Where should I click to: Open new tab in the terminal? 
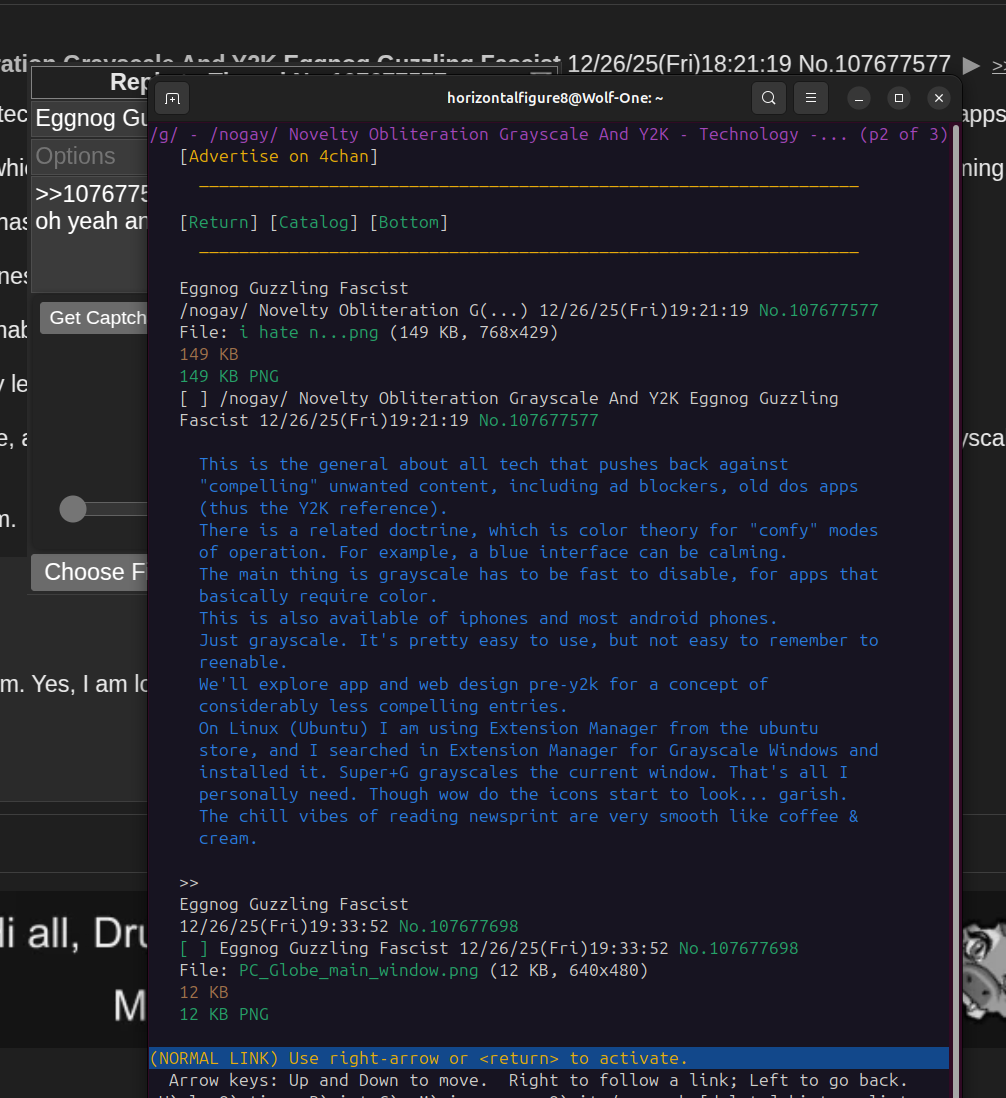172,98
